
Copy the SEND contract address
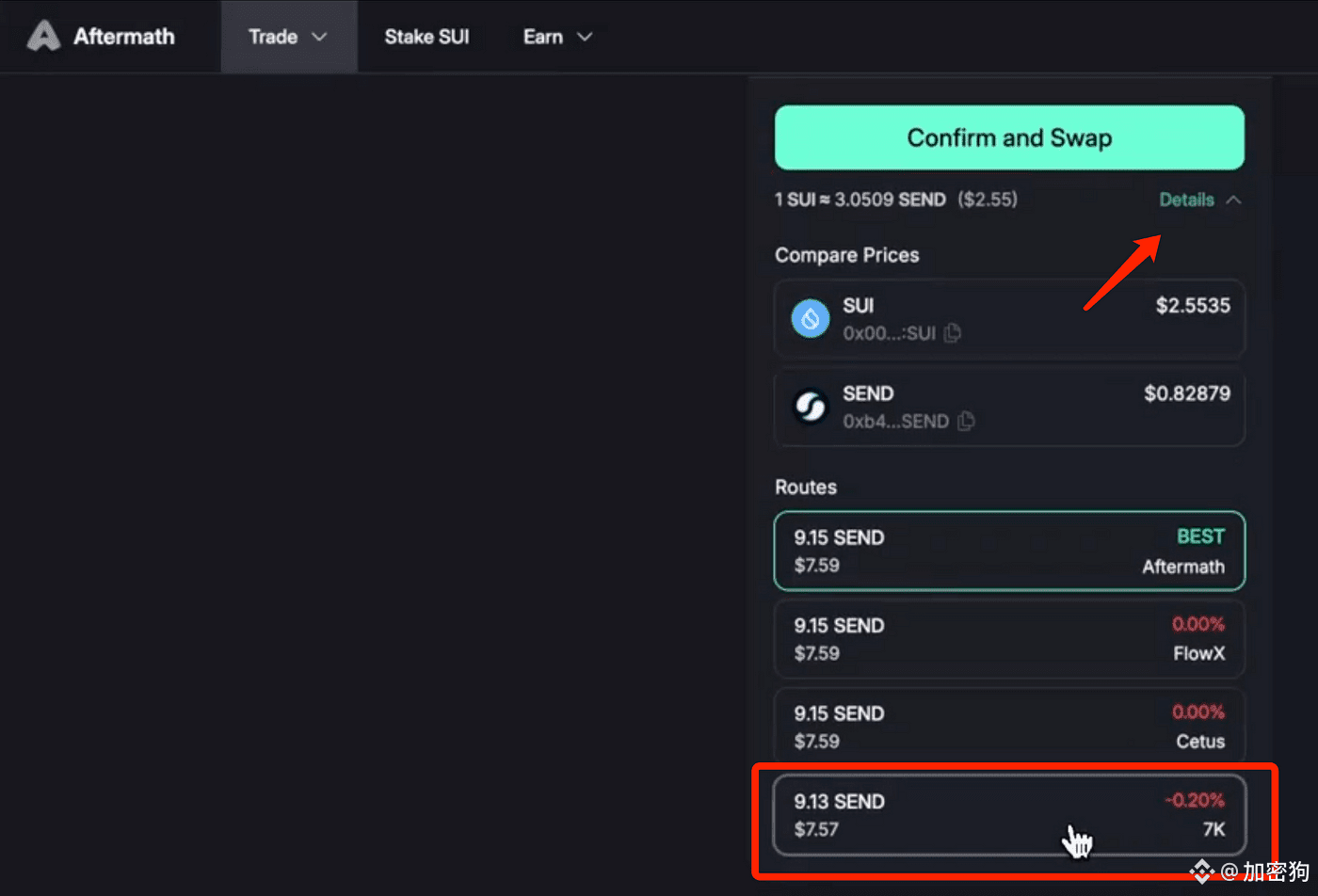pos(965,422)
